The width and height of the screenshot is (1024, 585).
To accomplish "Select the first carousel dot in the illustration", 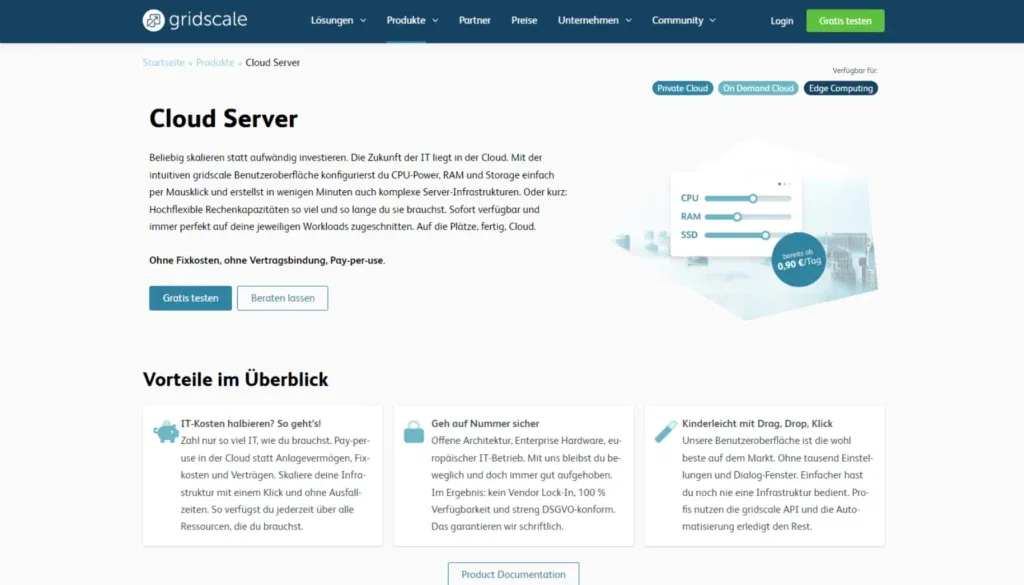I will [779, 184].
